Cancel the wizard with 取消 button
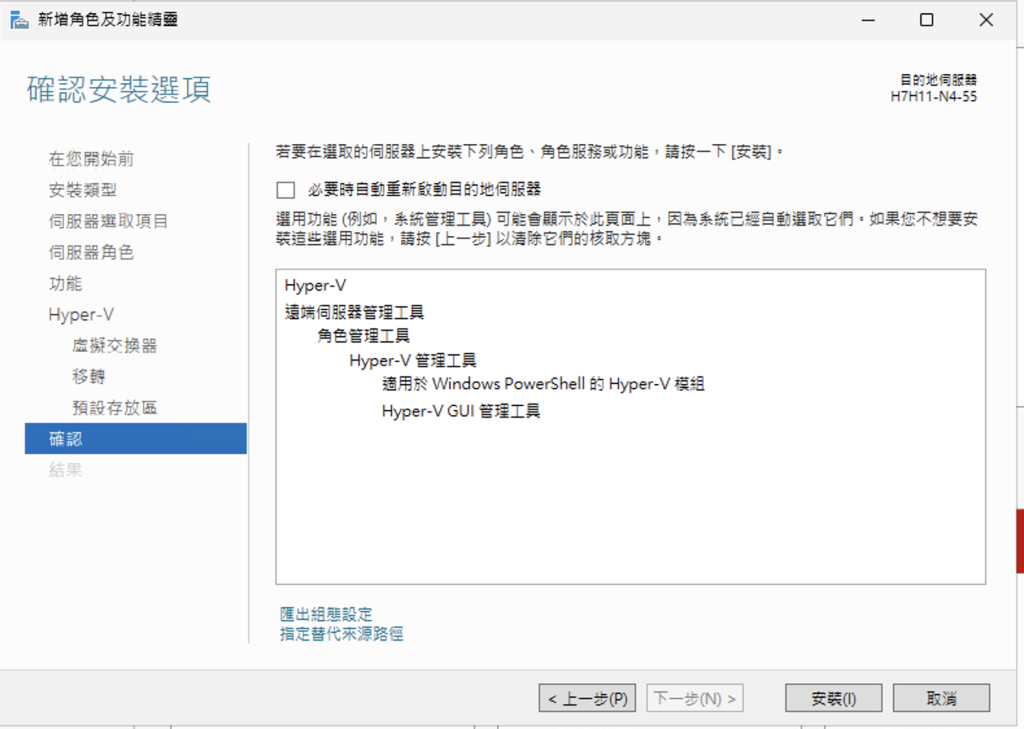The height and width of the screenshot is (729, 1024). 940,698
